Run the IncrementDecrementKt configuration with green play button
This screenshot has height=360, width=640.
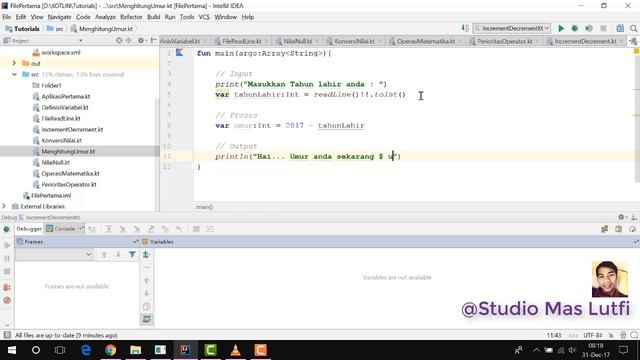point(561,28)
